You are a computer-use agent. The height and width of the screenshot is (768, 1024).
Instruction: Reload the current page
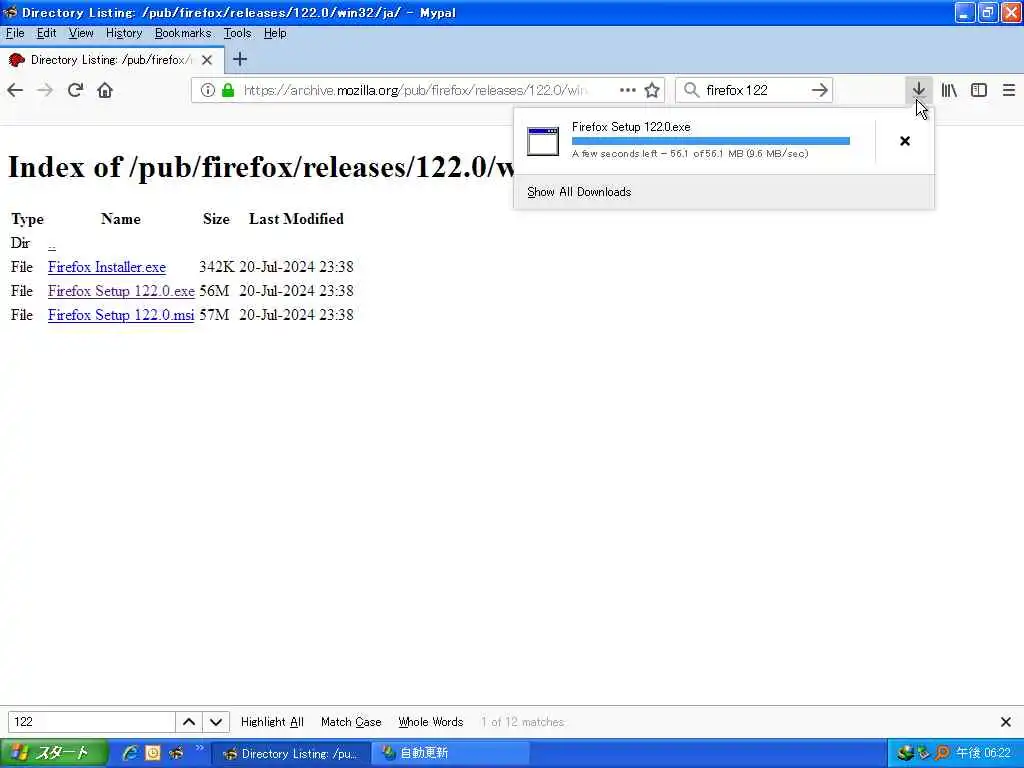[75, 90]
